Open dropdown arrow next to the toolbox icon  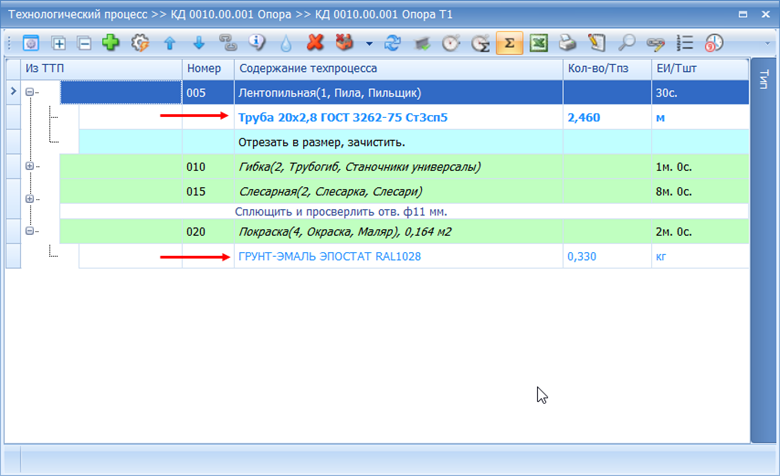(369, 44)
